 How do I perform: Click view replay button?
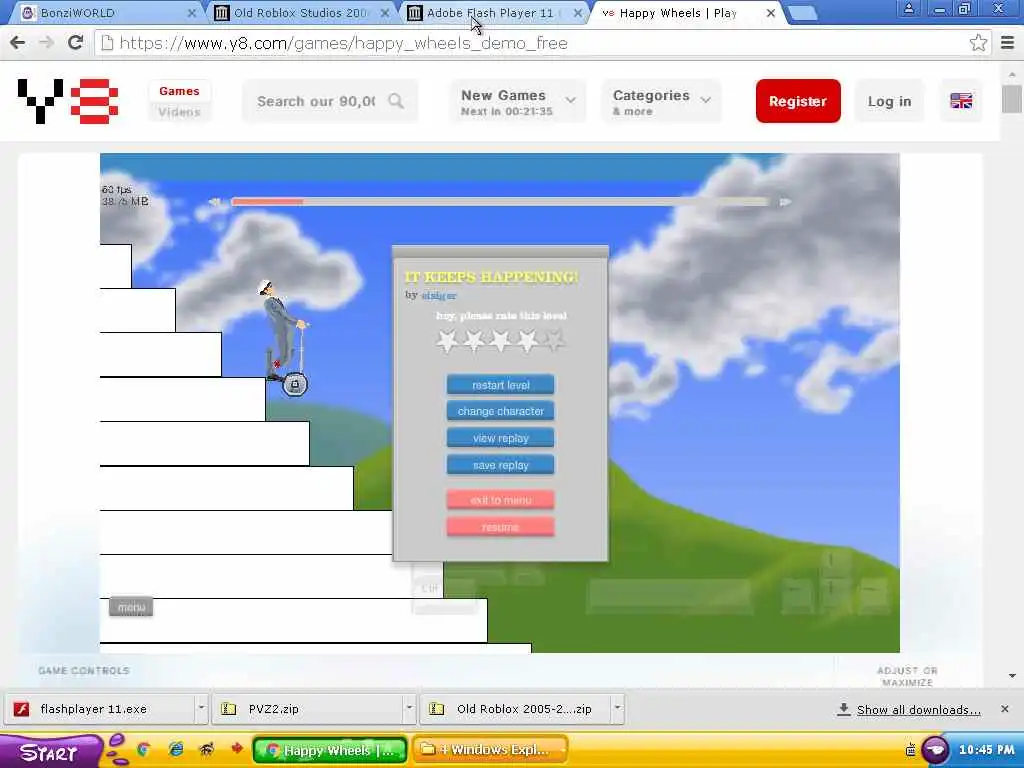pyautogui.click(x=501, y=438)
